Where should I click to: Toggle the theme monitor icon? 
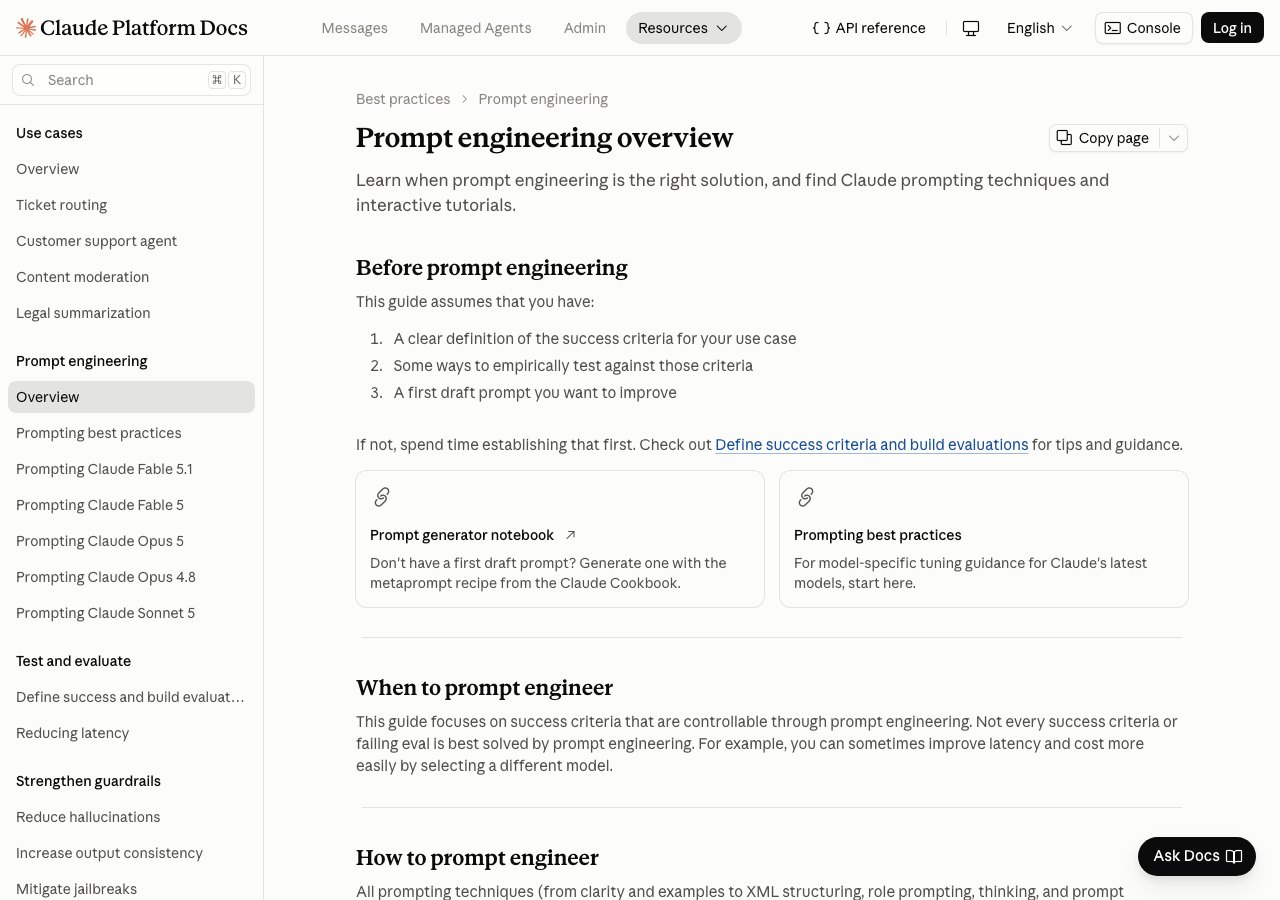click(x=970, y=28)
